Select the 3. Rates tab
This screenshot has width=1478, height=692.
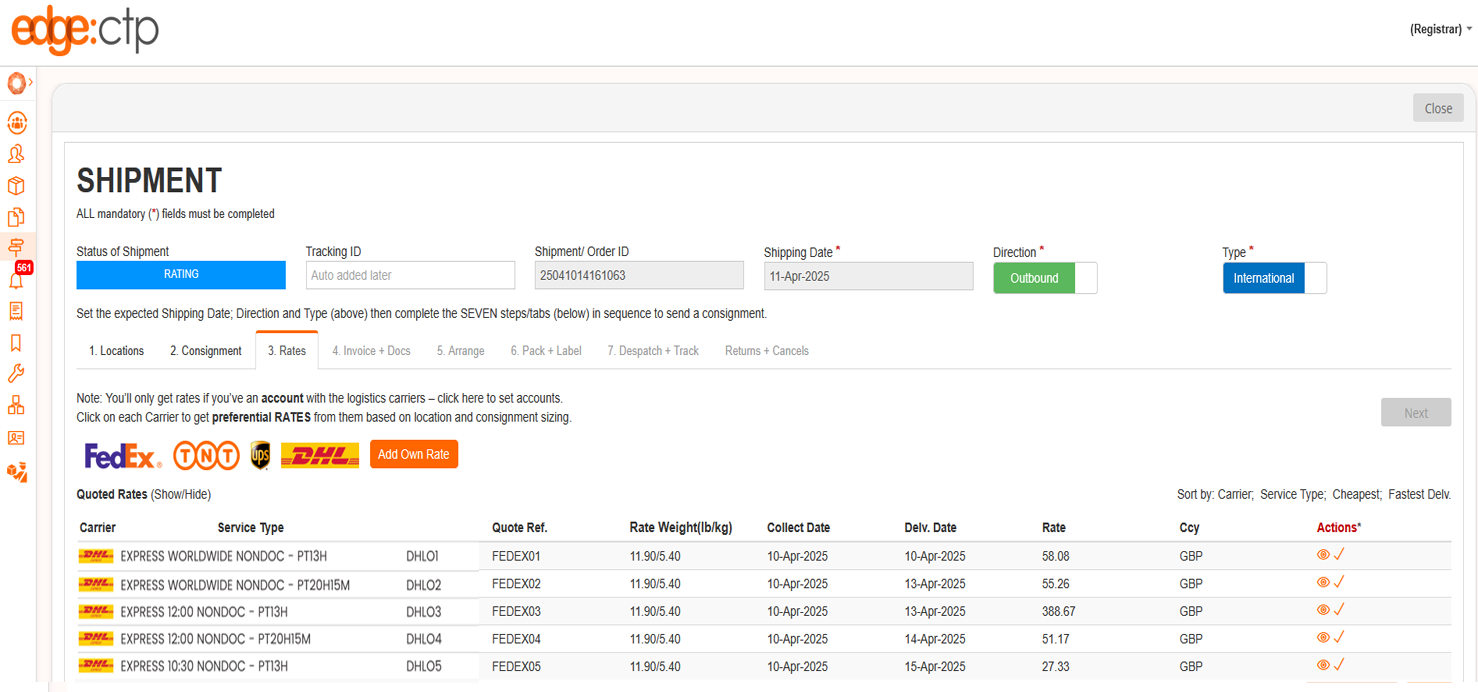tap(287, 351)
